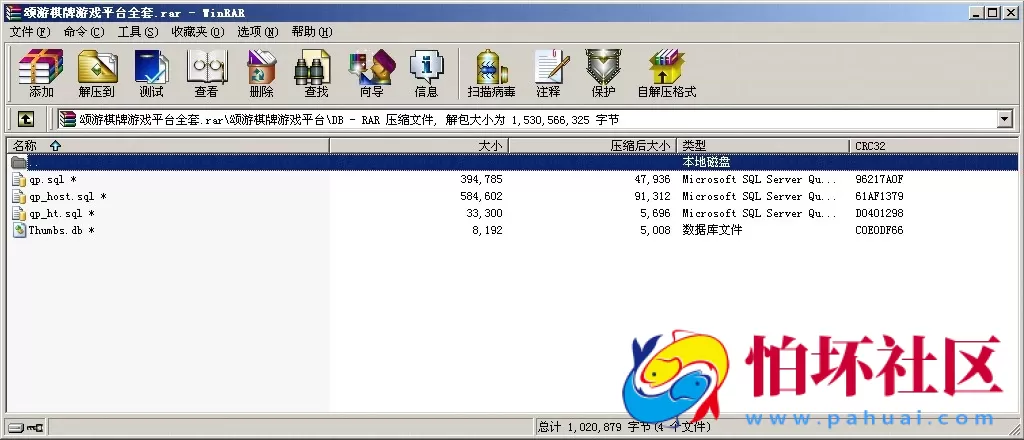Click the WinRAR title bar app icon
Viewport: 1024px width, 440px height.
click(x=12, y=12)
